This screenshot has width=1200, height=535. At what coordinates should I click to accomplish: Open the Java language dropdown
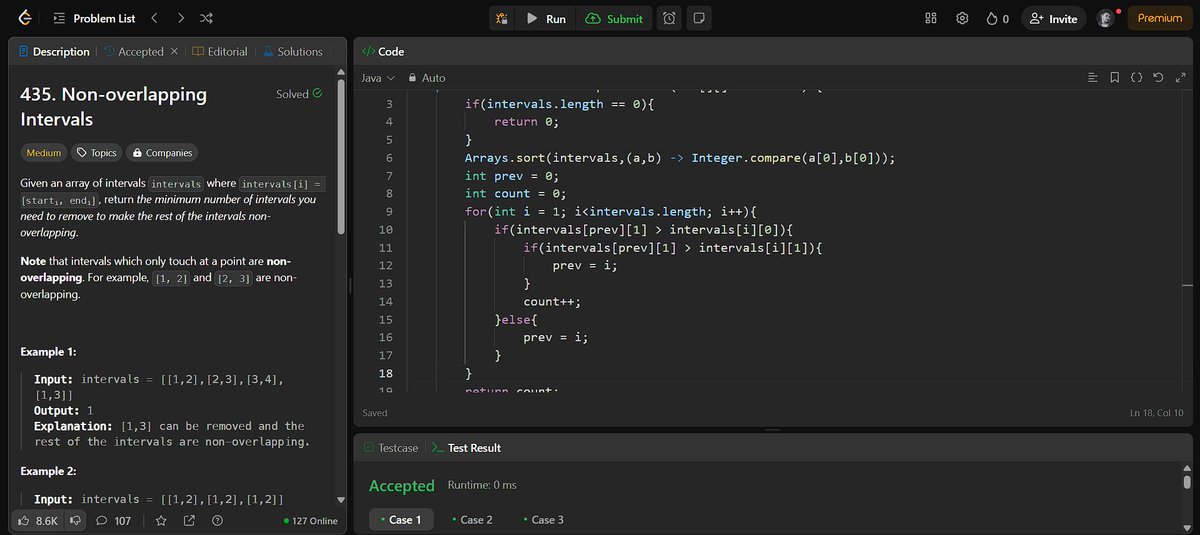click(x=379, y=78)
